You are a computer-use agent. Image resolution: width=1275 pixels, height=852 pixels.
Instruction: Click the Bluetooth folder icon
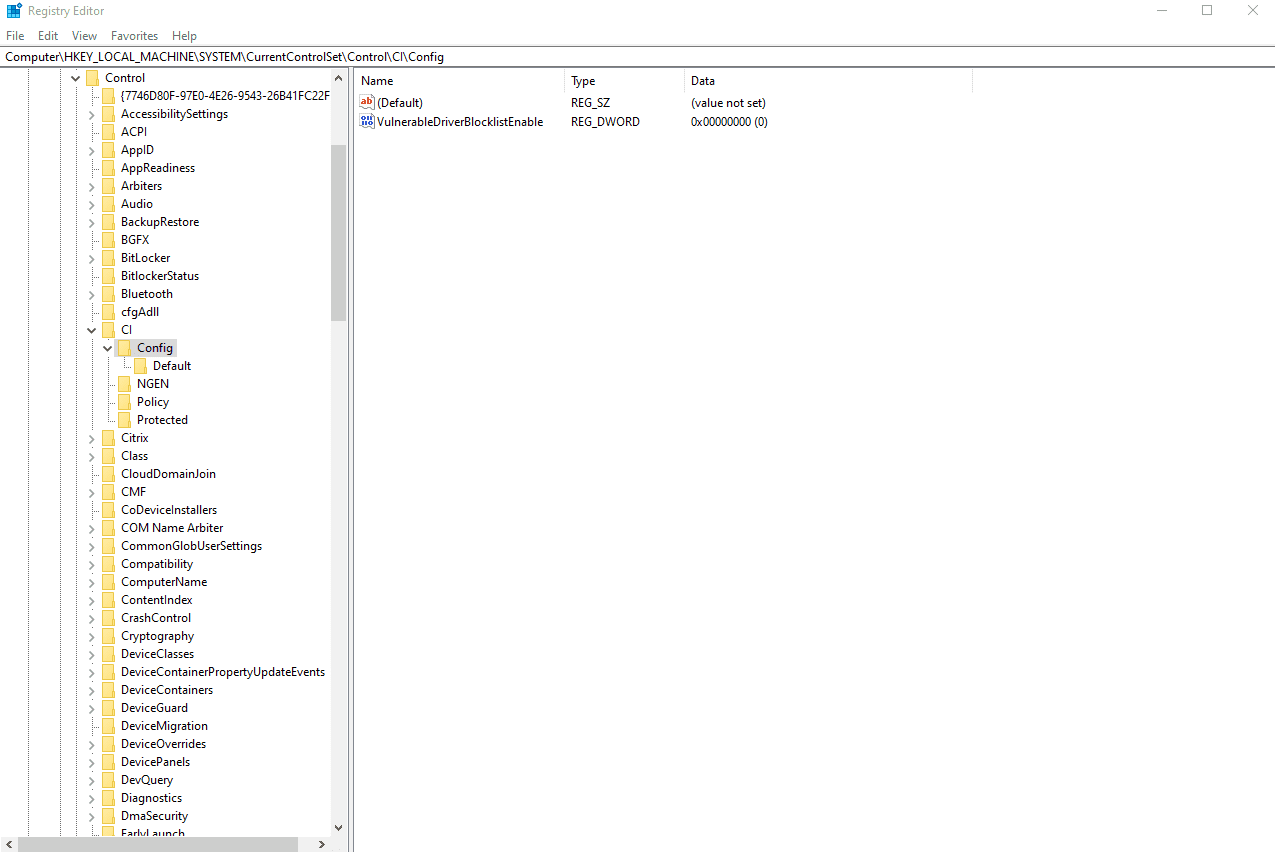point(108,293)
